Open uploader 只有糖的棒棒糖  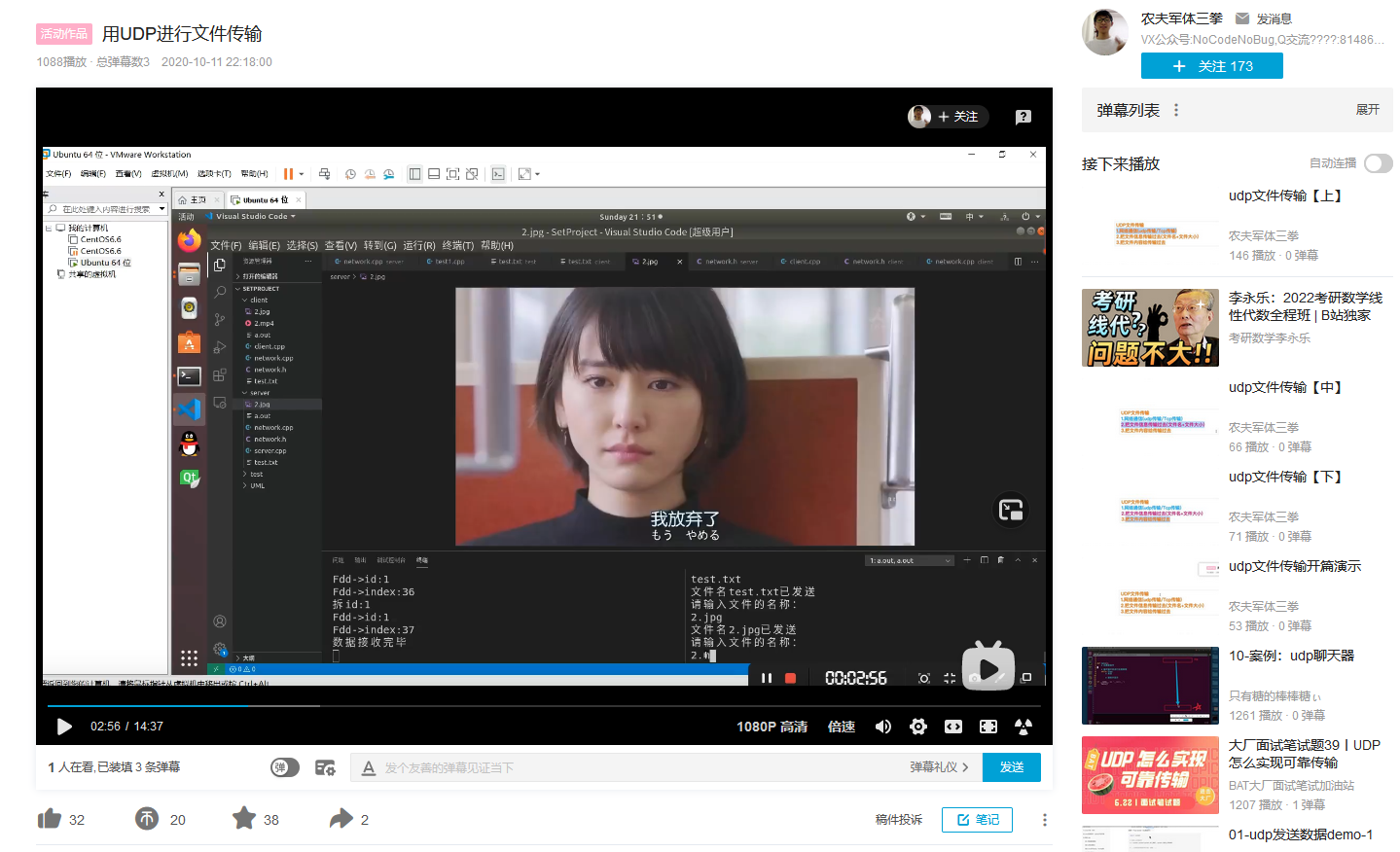(x=1275, y=696)
